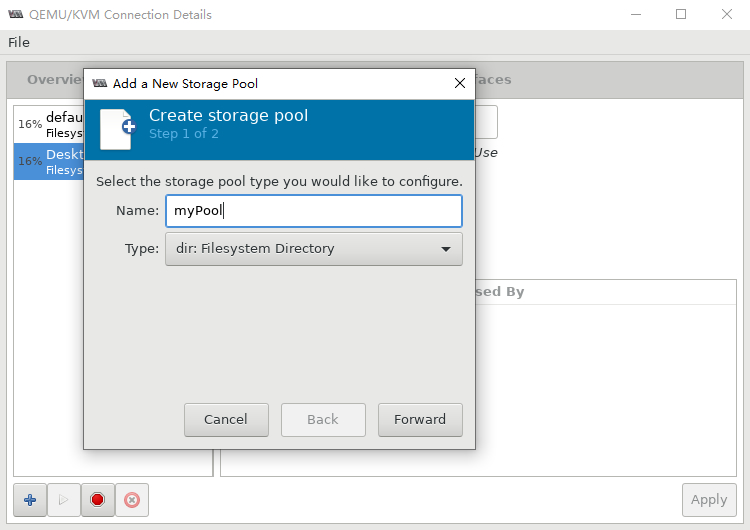Click the start pool play icon
The image size is (750, 530).
pos(64,500)
